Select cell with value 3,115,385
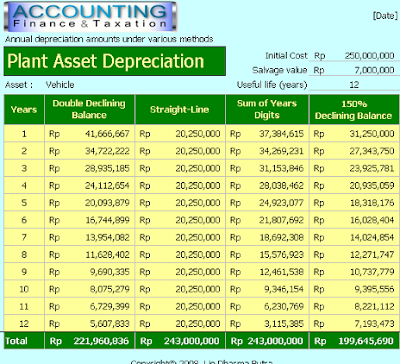The width and height of the screenshot is (400, 364). [x=267, y=323]
